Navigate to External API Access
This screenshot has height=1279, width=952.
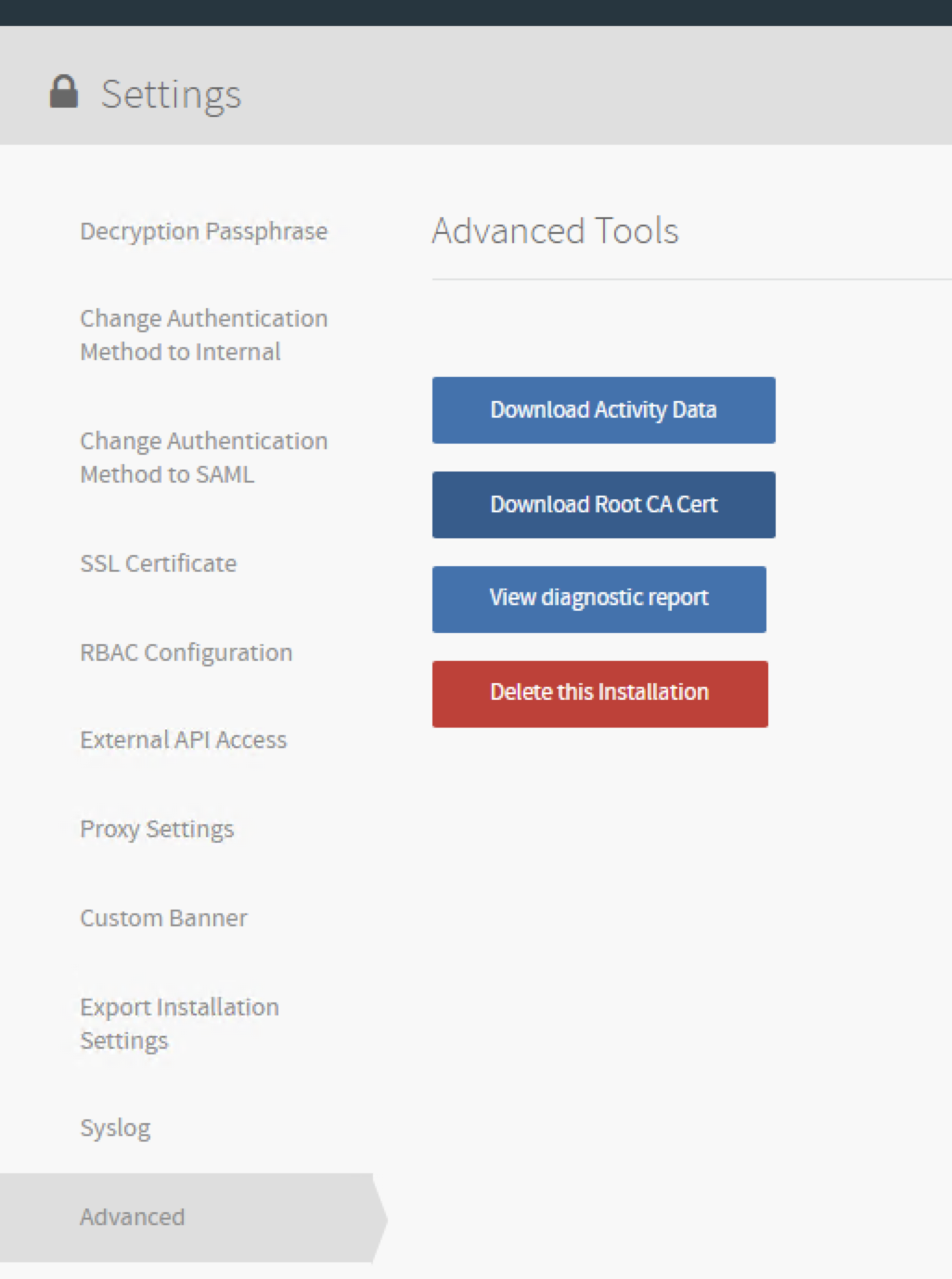pos(183,740)
